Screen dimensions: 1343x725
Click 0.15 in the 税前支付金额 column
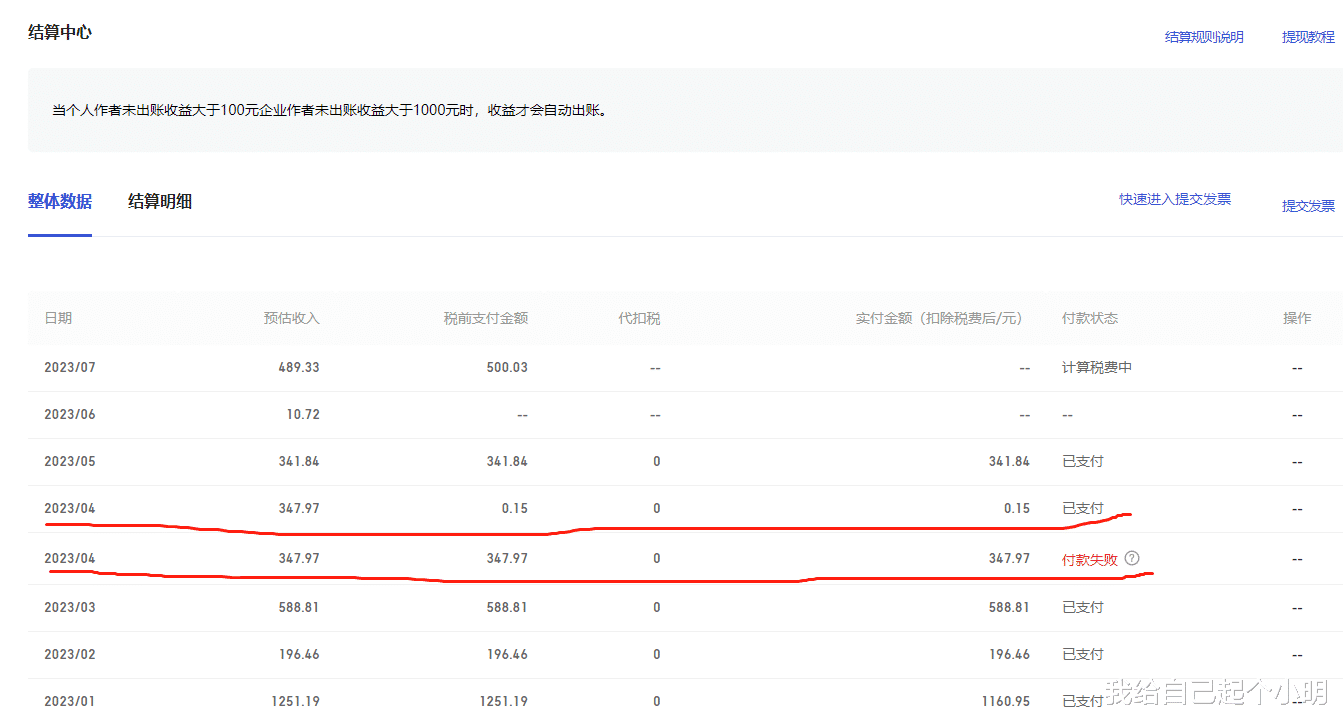(515, 508)
